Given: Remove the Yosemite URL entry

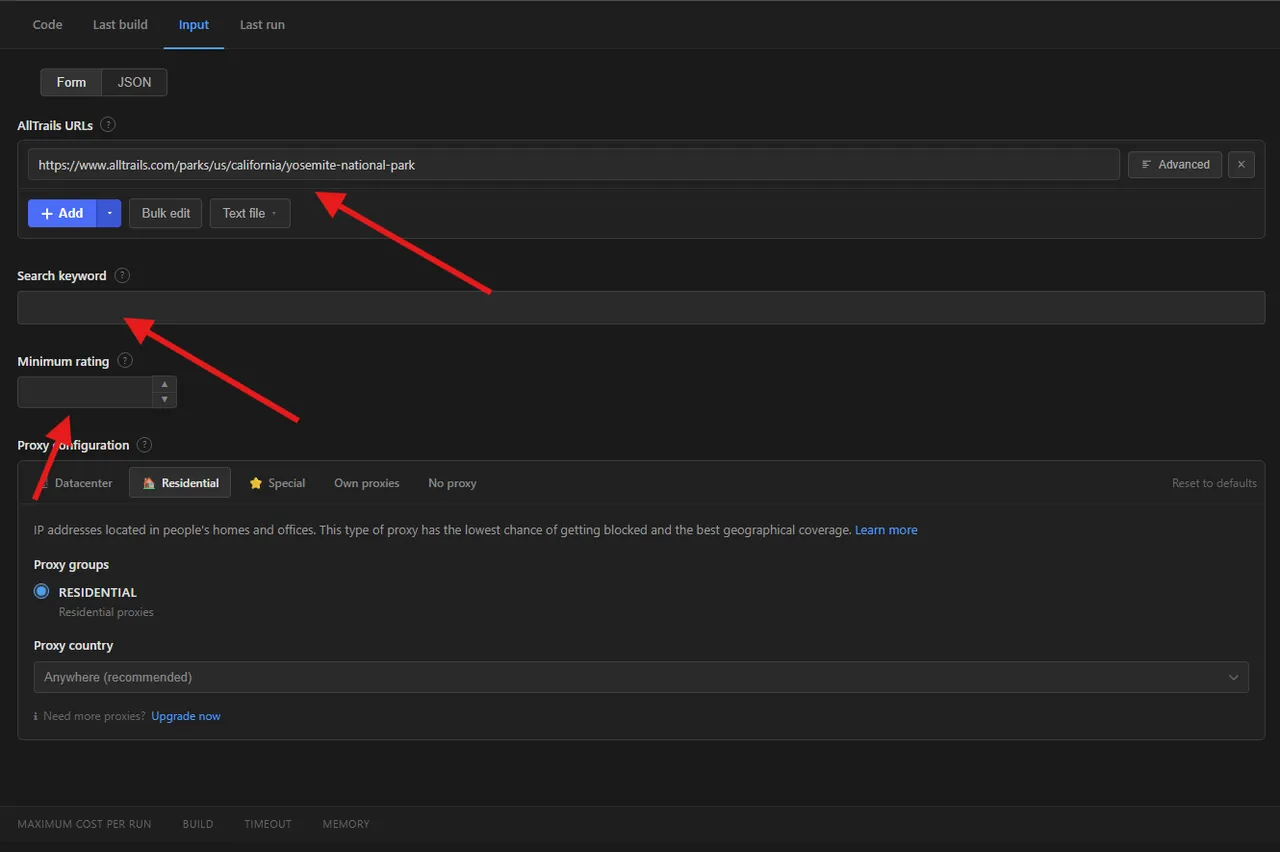Looking at the screenshot, I should (x=1241, y=165).
